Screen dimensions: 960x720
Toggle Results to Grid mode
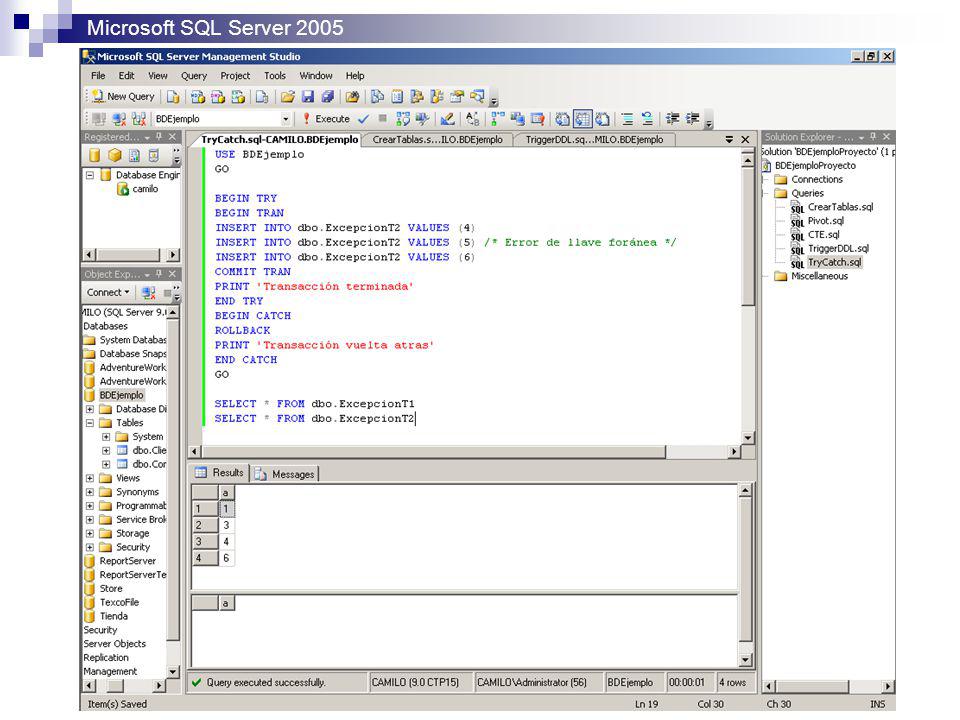(582, 119)
